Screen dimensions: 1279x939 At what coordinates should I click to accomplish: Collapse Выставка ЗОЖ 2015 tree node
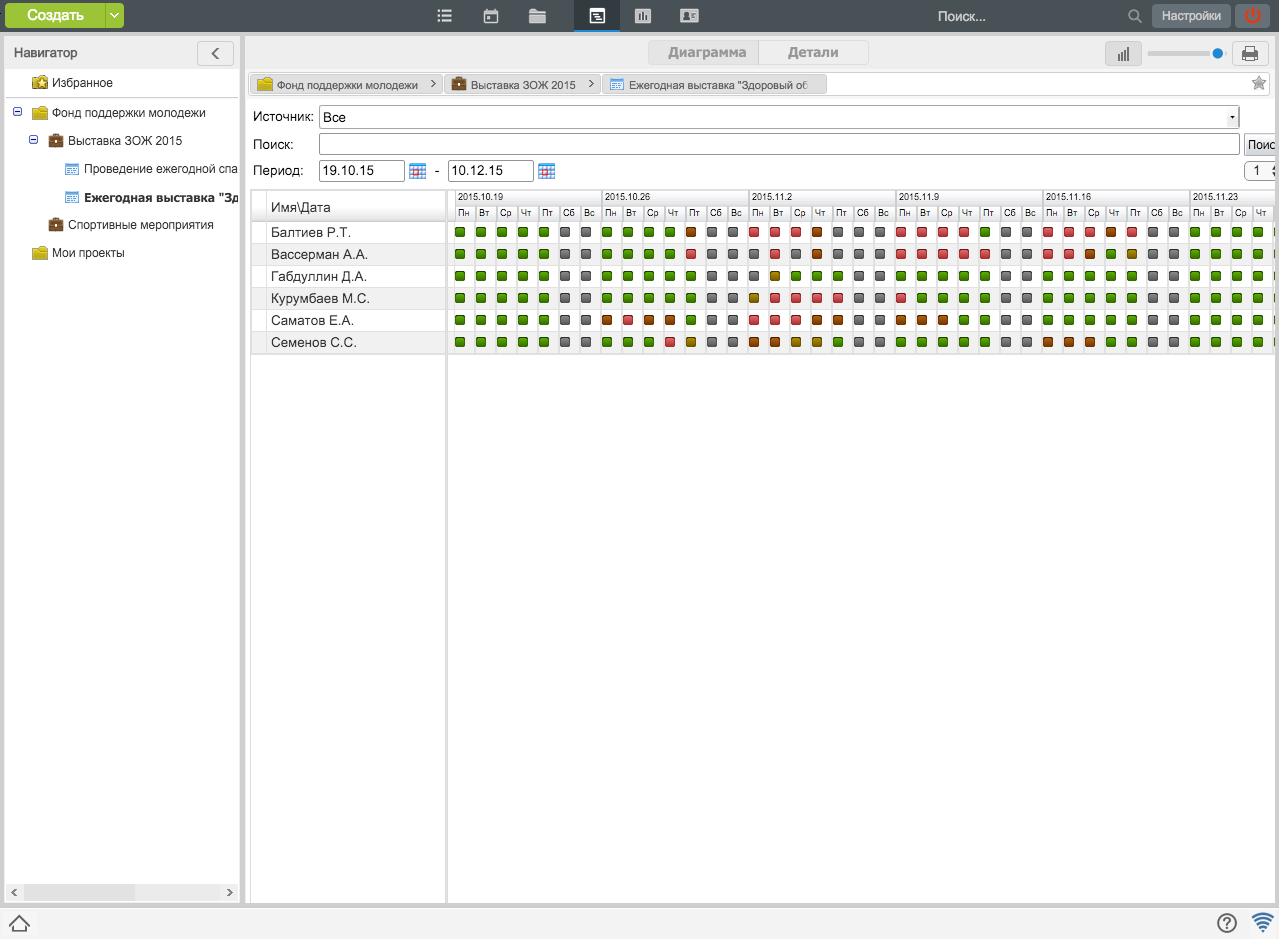[33, 140]
